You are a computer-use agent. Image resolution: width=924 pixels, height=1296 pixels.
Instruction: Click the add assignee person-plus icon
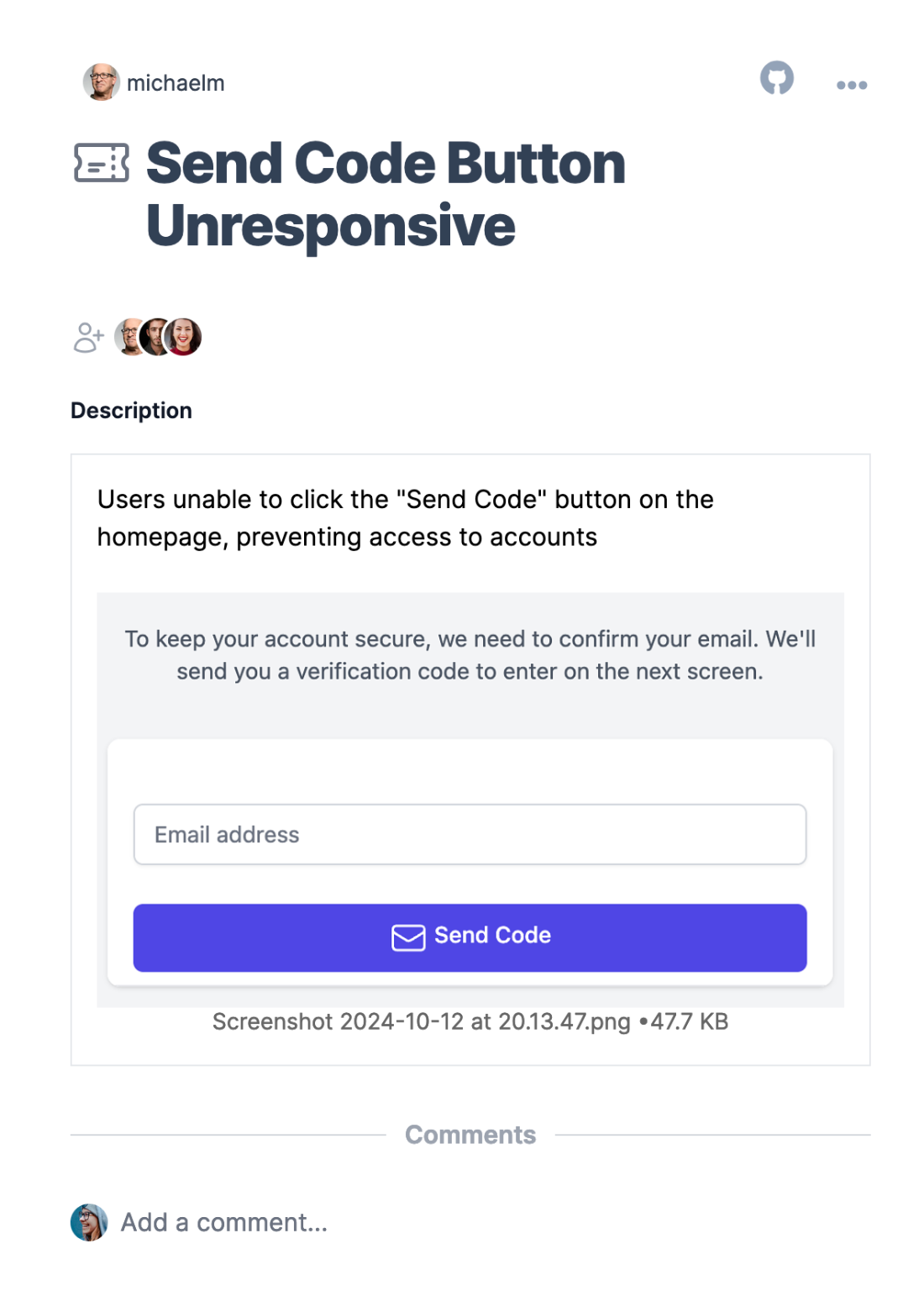point(89,338)
